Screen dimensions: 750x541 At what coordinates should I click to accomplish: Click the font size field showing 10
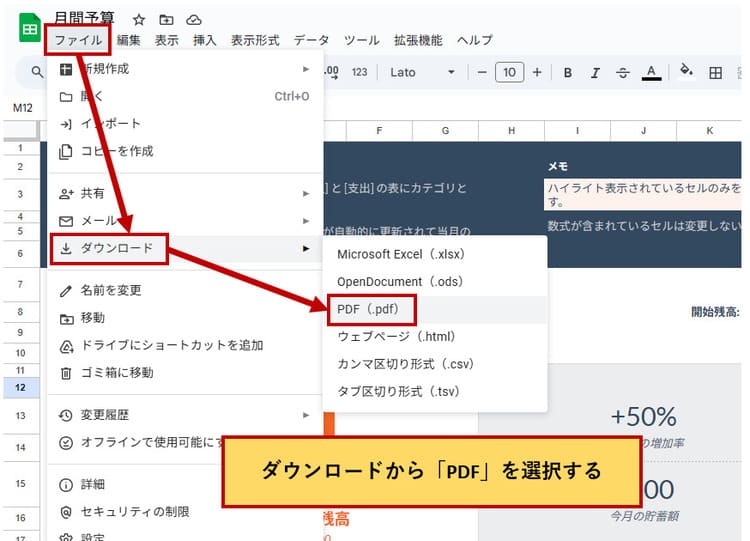click(509, 72)
